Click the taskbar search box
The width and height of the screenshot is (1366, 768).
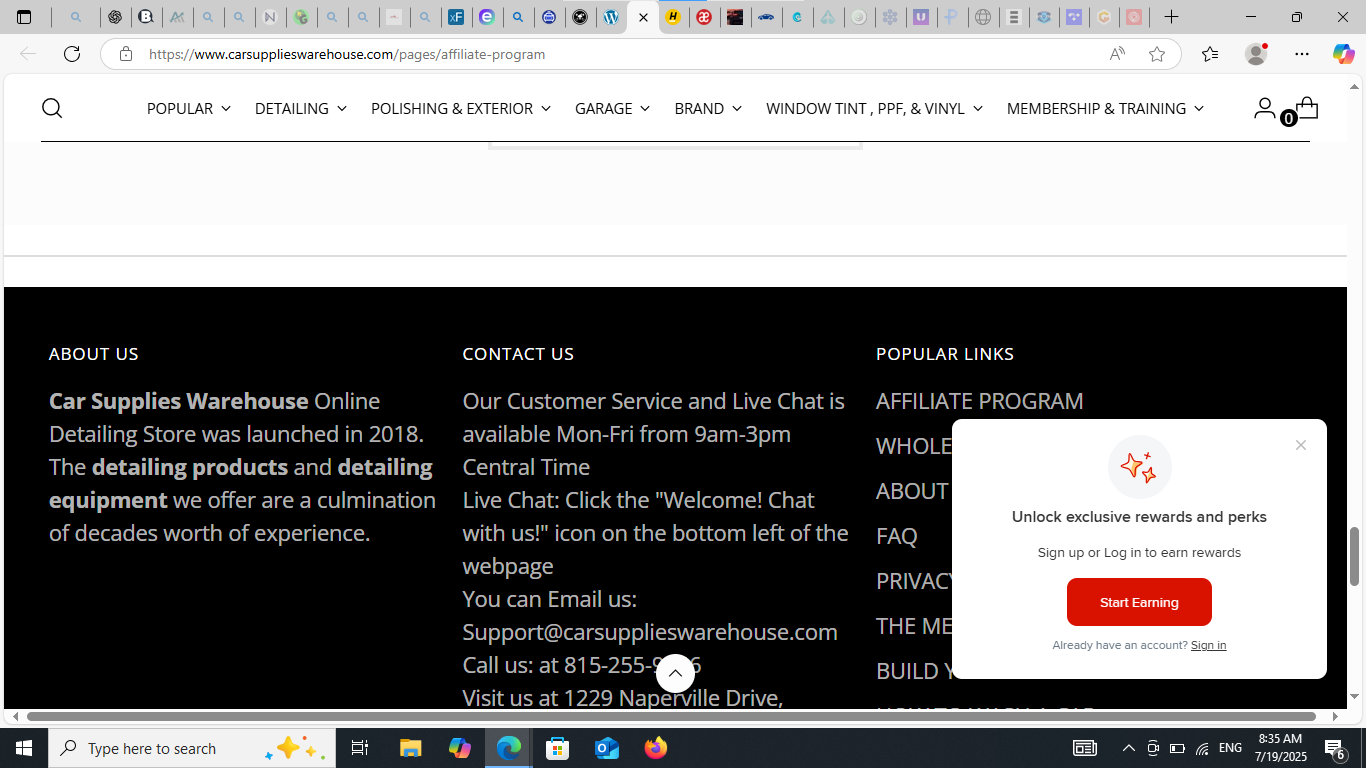pyautogui.click(x=192, y=748)
